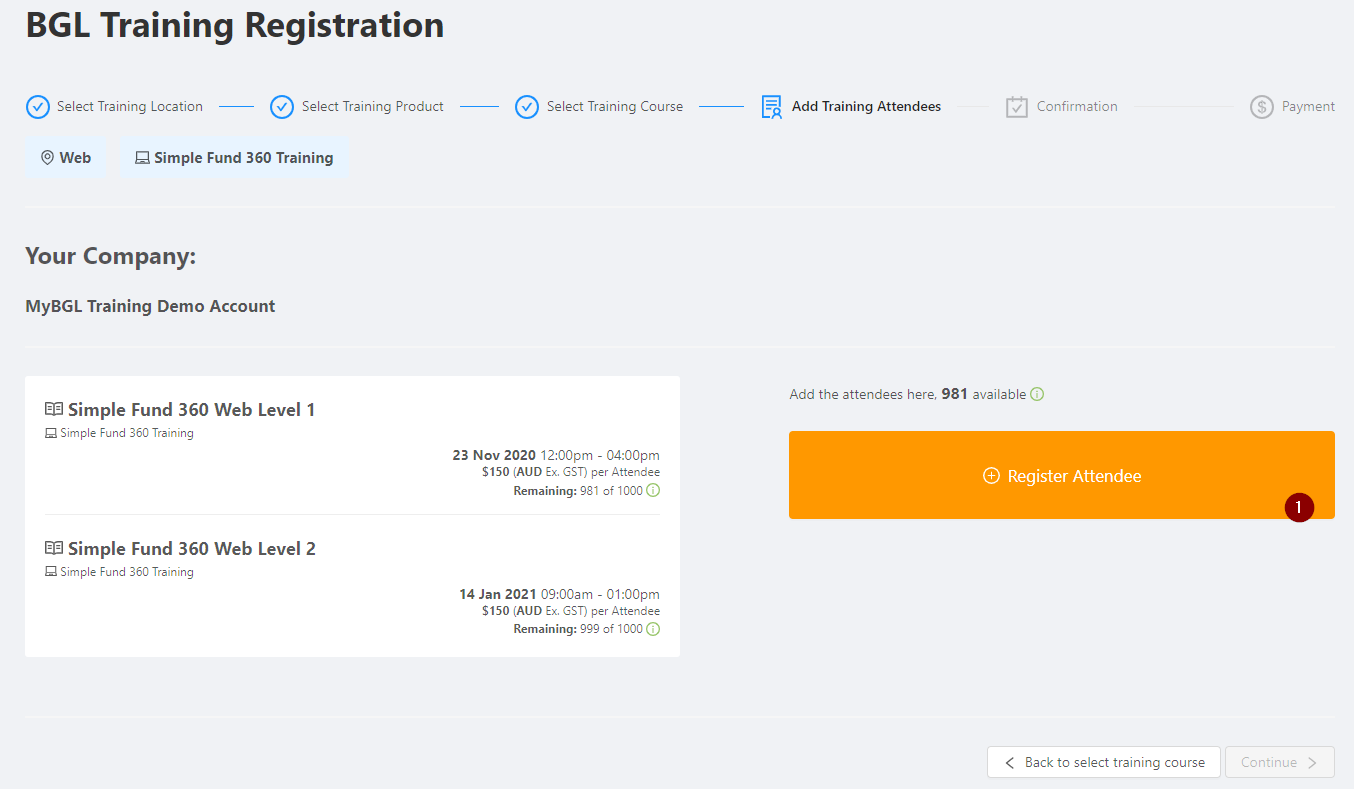Image resolution: width=1354 pixels, height=789 pixels.
Task: Click the book icon for Web Level 2
Action: tap(54, 548)
